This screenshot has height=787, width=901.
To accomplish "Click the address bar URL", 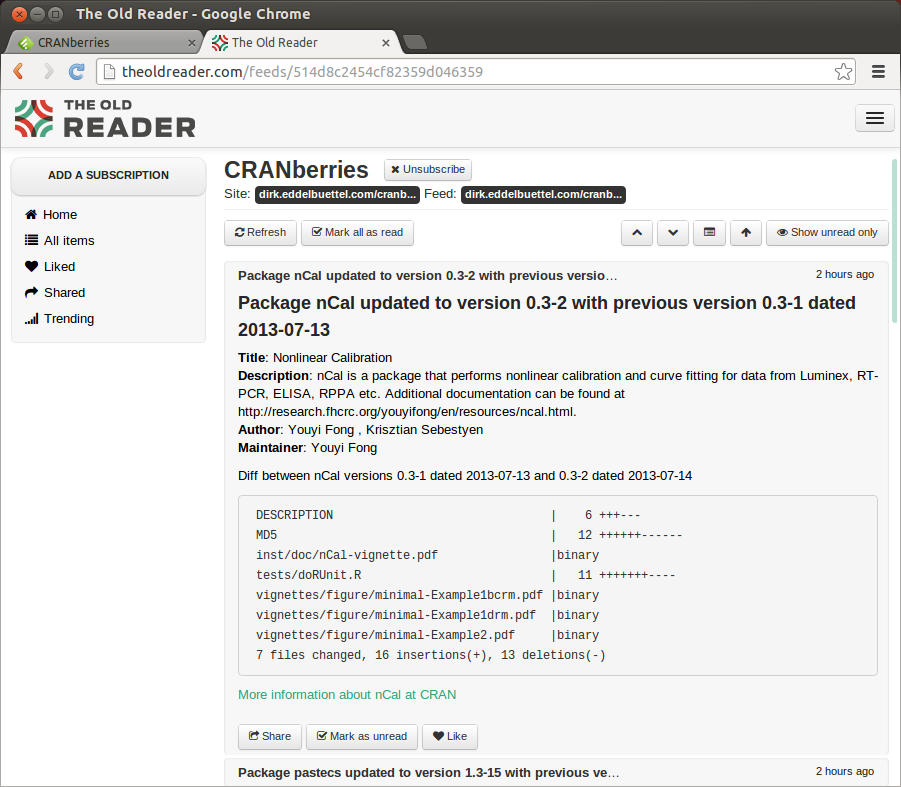I will 302,72.
